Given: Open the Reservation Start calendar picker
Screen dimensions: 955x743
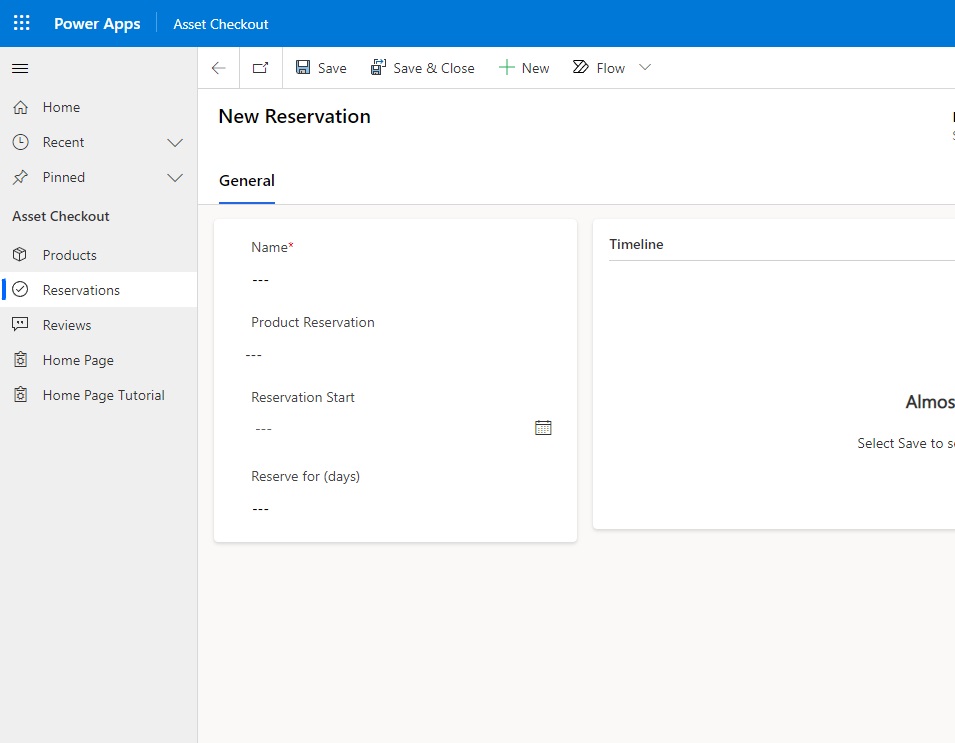Looking at the screenshot, I should coord(543,427).
